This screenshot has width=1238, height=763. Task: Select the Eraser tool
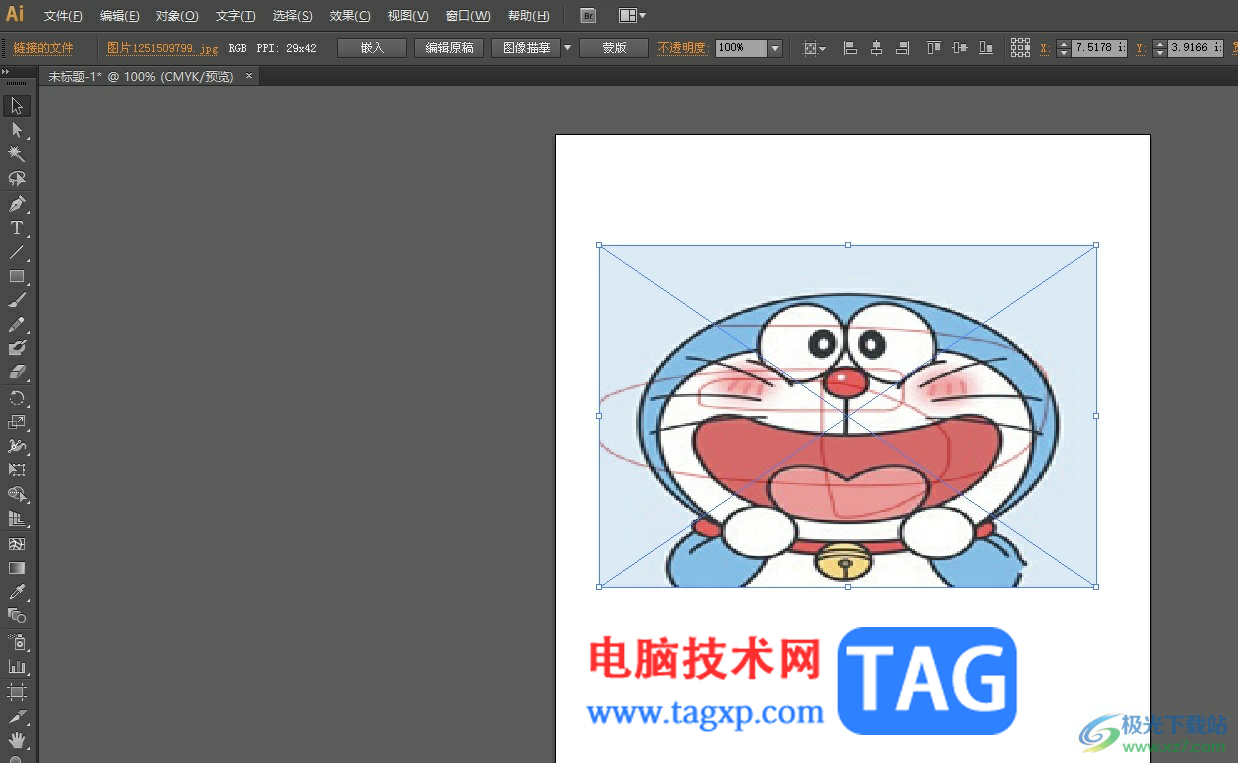(17, 372)
